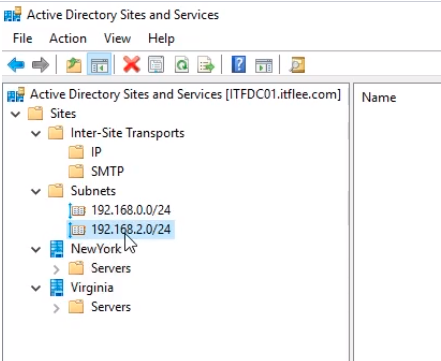Collapse the NewYork site node

click(36, 250)
